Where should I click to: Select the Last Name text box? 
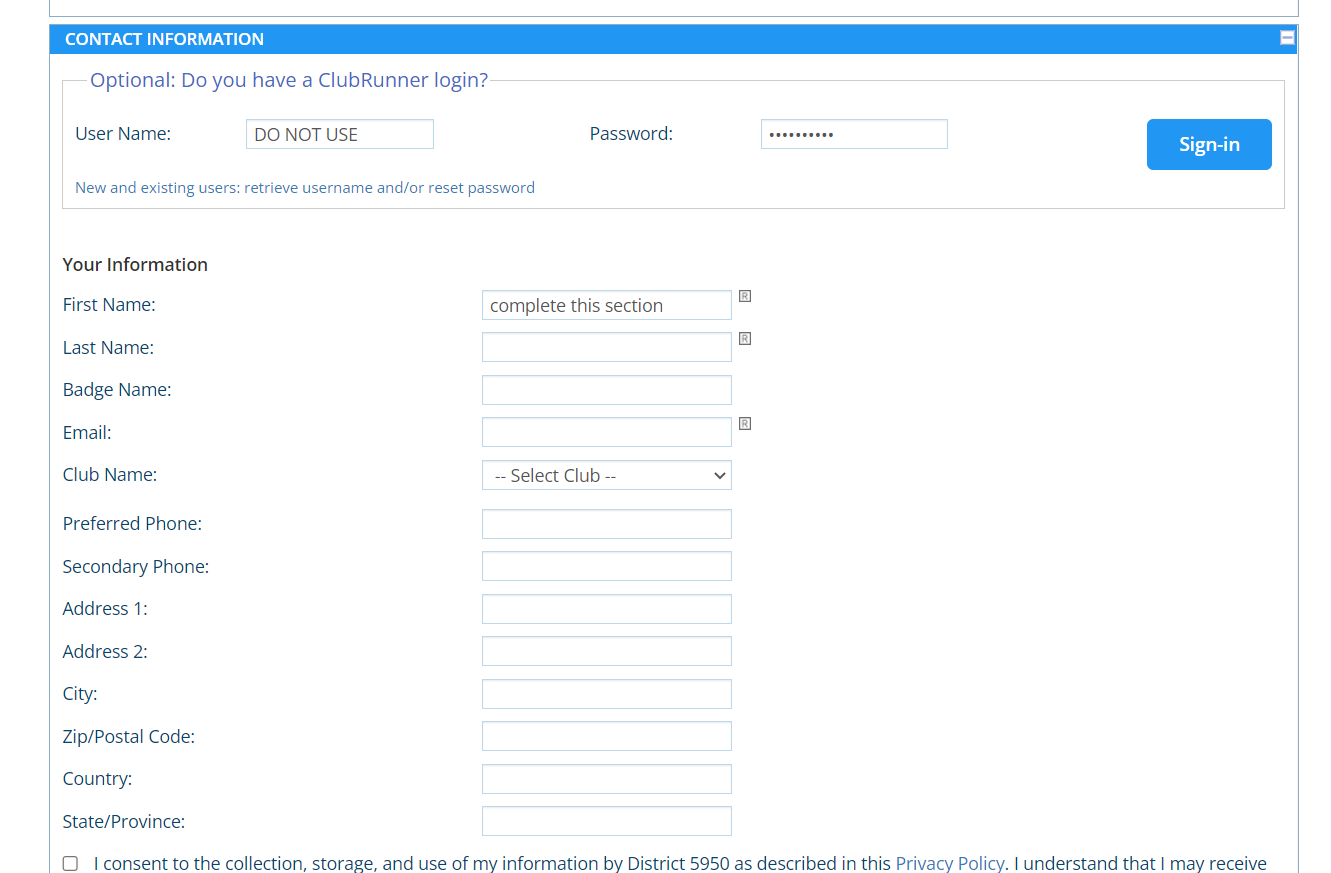[x=606, y=347]
